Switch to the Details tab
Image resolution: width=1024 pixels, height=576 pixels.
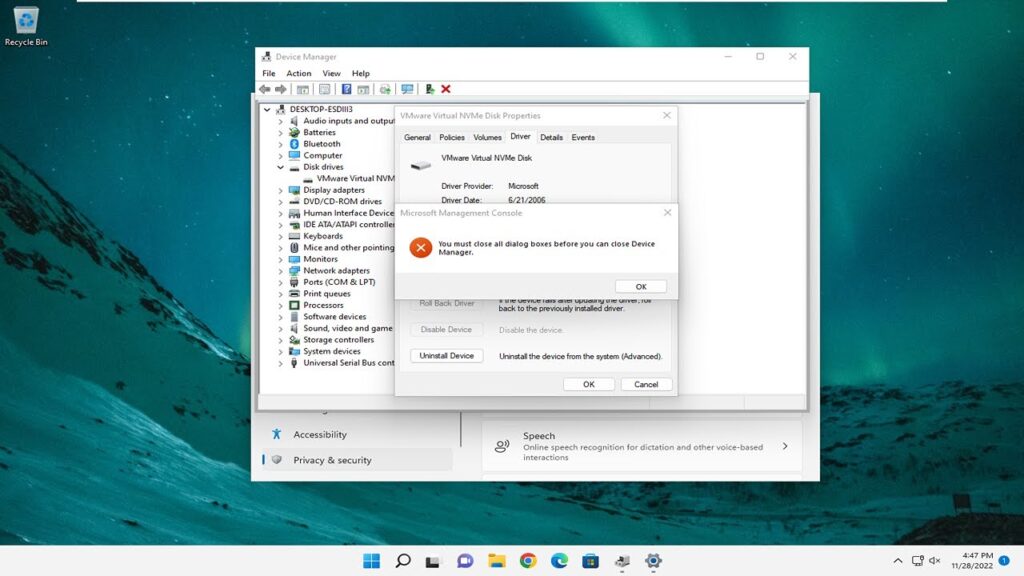pos(551,137)
